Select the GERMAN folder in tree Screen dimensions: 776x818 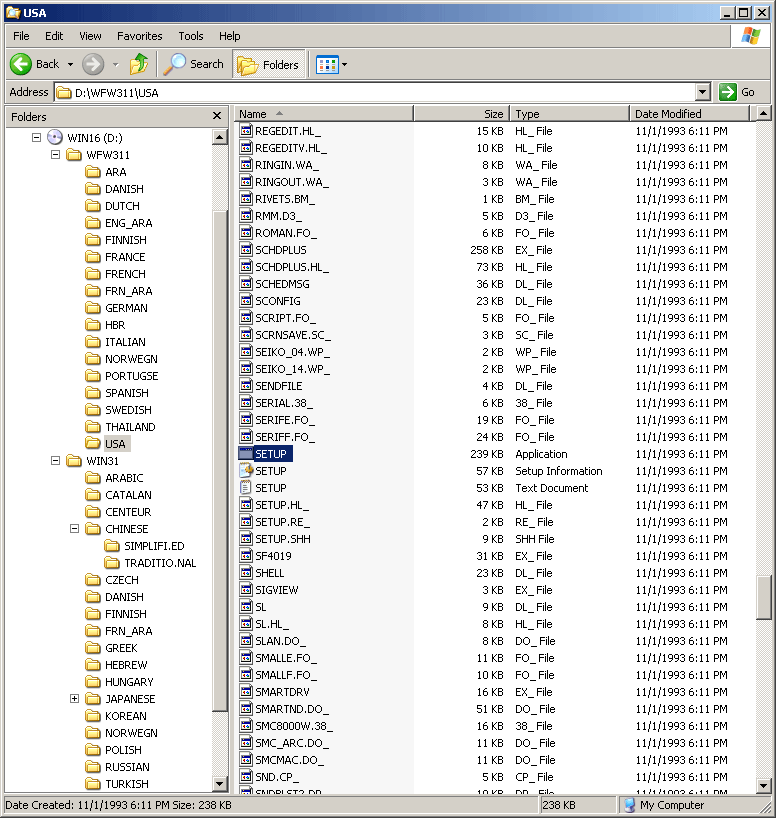(x=126, y=308)
